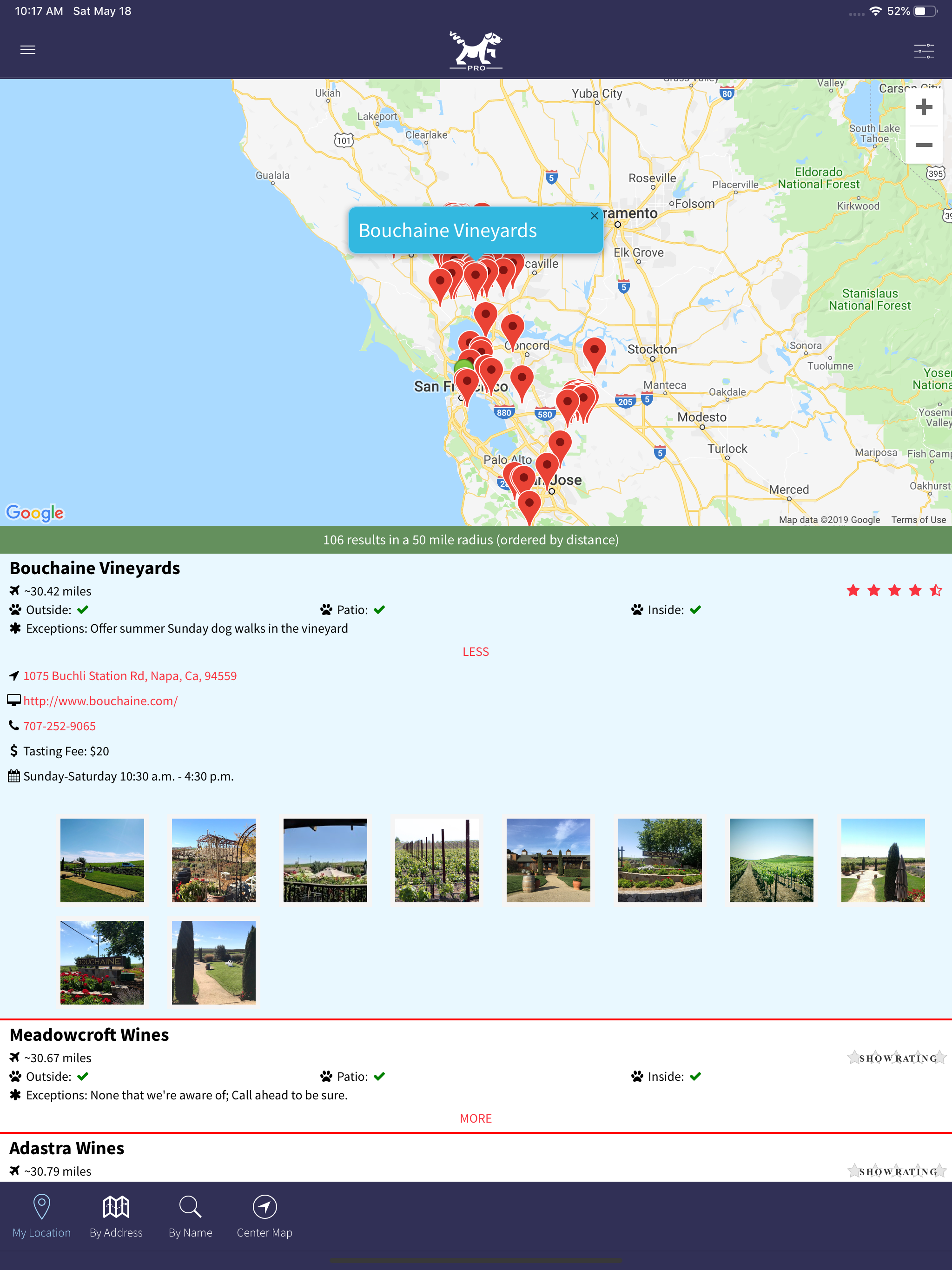This screenshot has width=952, height=1270.
Task: Tap the Bouchaine Vineyards popup title
Action: pos(448,230)
